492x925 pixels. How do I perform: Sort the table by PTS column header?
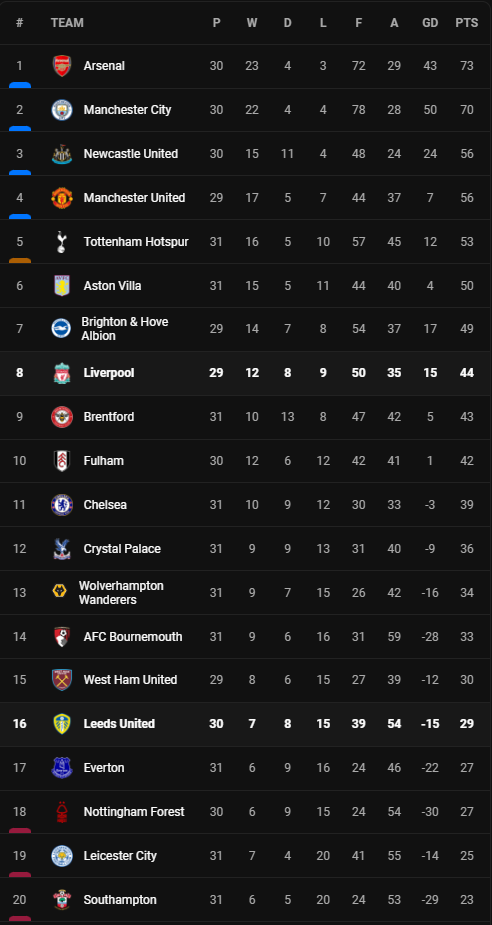point(467,23)
